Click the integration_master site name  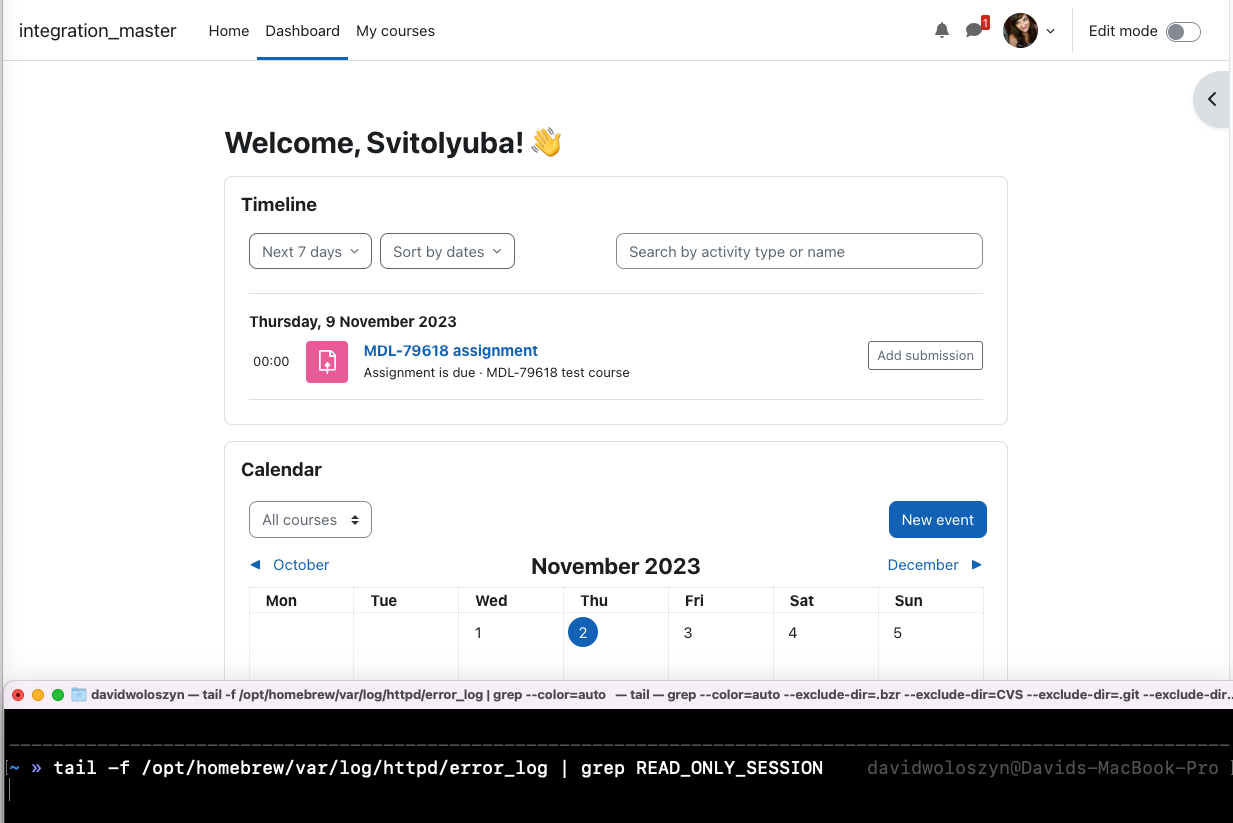tap(98, 31)
